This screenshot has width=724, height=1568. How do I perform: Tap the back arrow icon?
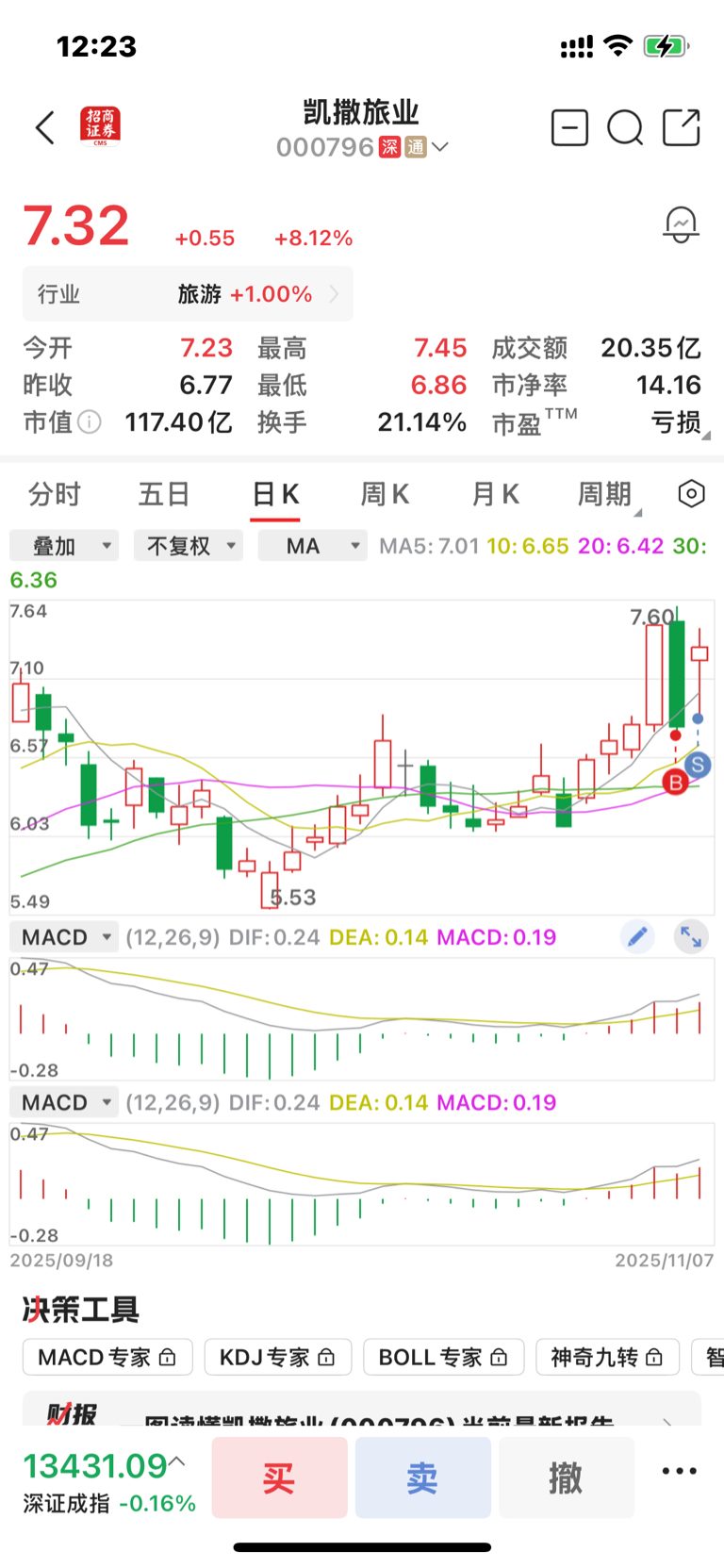tap(45, 127)
